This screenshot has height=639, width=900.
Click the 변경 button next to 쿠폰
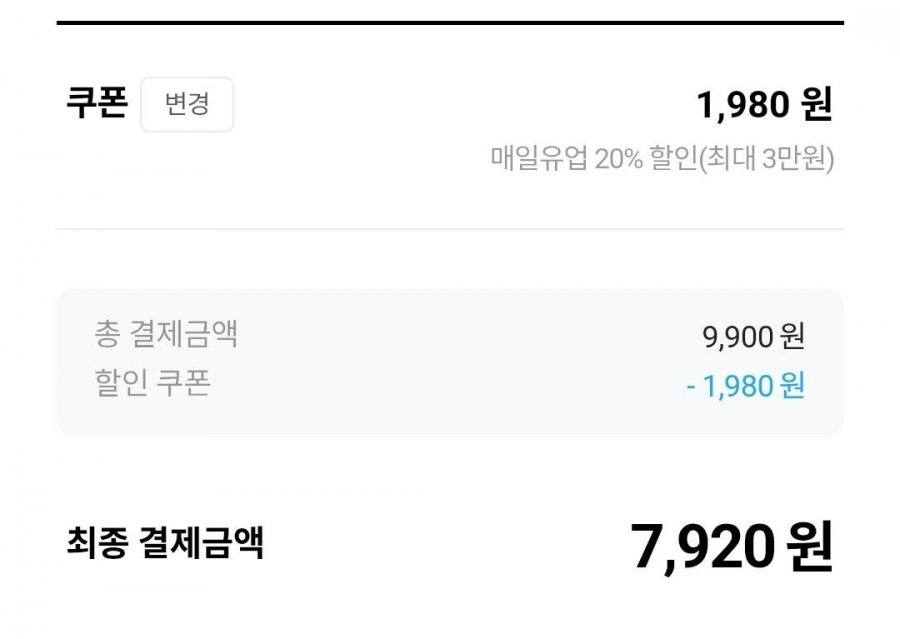point(187,104)
